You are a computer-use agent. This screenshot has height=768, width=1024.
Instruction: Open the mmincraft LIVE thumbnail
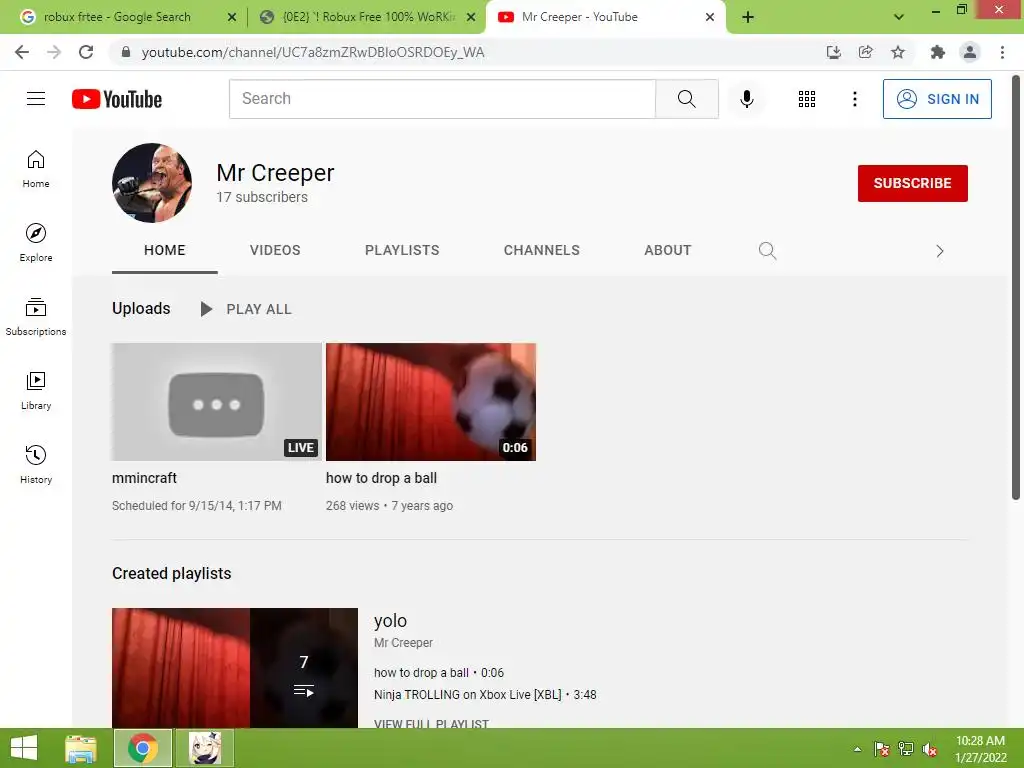tap(216, 402)
